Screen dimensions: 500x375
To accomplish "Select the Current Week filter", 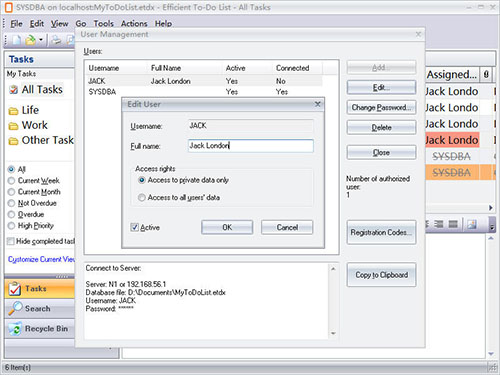I will [x=11, y=181].
